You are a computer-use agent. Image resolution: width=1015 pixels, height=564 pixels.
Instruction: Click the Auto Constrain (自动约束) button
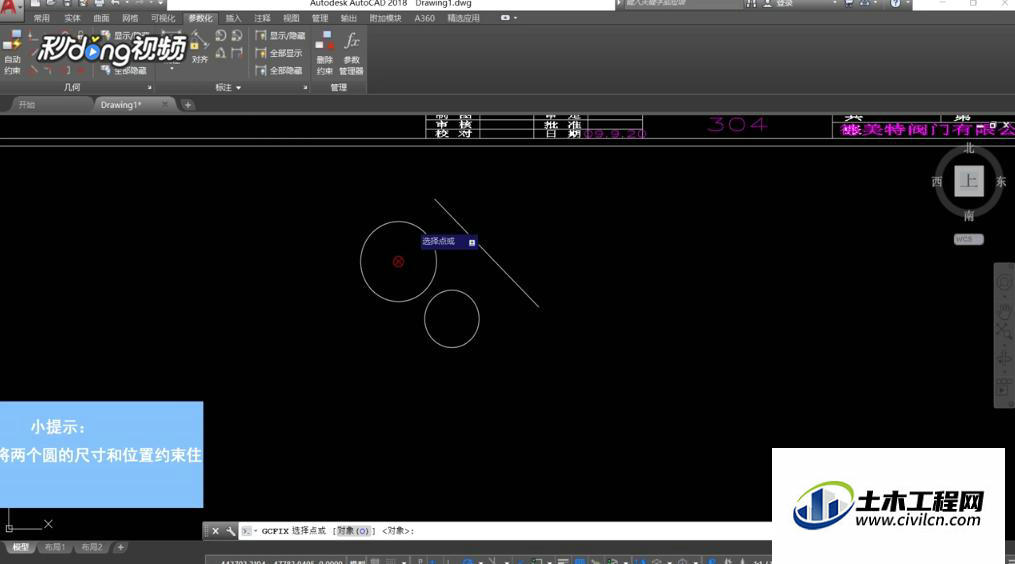(12, 52)
